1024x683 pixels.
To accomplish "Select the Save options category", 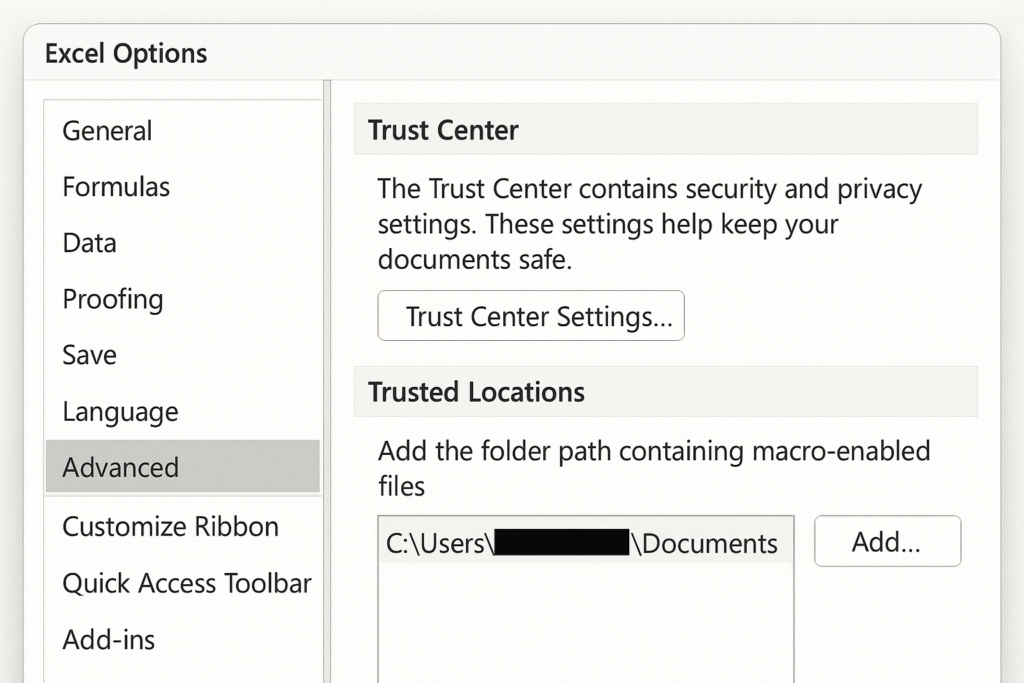I will coord(89,355).
